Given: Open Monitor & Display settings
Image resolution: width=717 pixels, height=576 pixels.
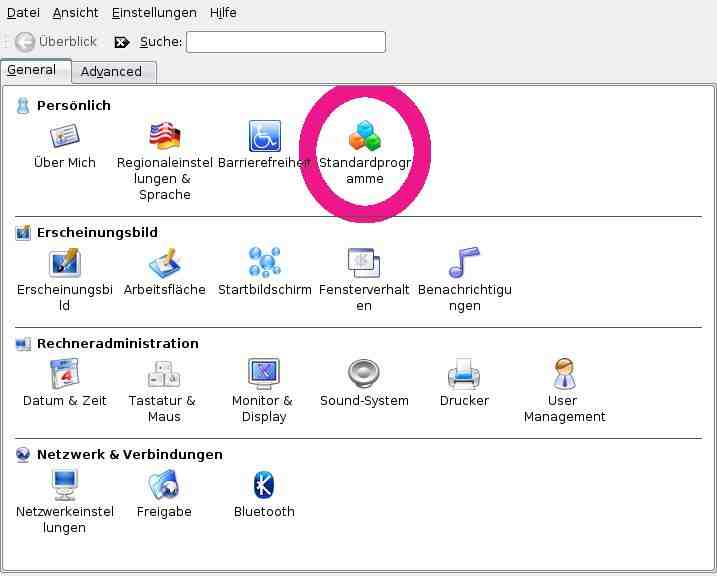Looking at the screenshot, I should tap(264, 374).
